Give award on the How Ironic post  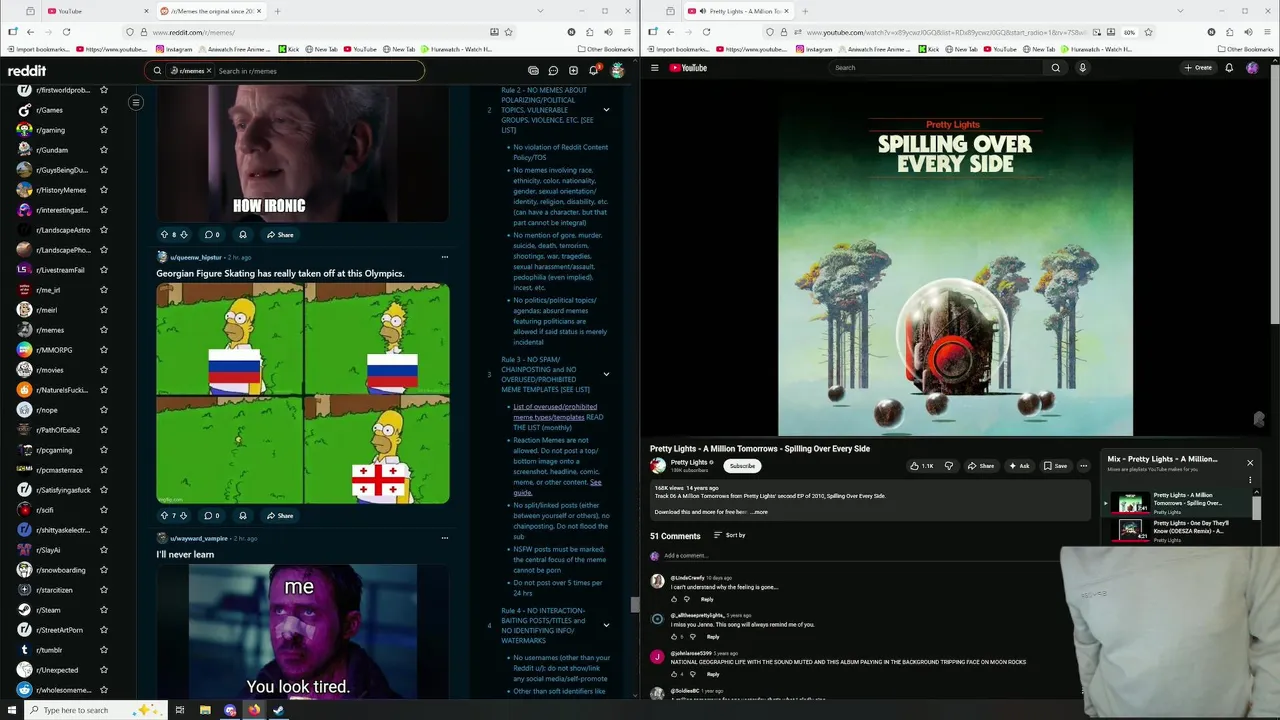pyautogui.click(x=242, y=235)
